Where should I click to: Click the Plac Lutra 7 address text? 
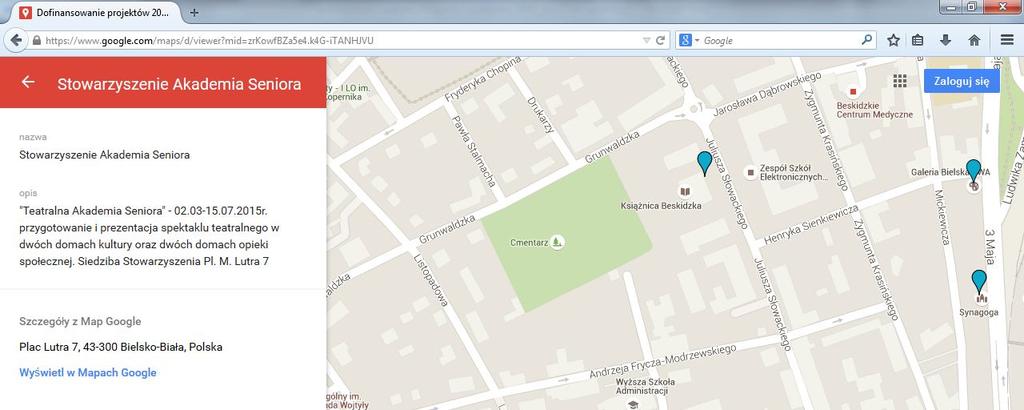[121, 347]
